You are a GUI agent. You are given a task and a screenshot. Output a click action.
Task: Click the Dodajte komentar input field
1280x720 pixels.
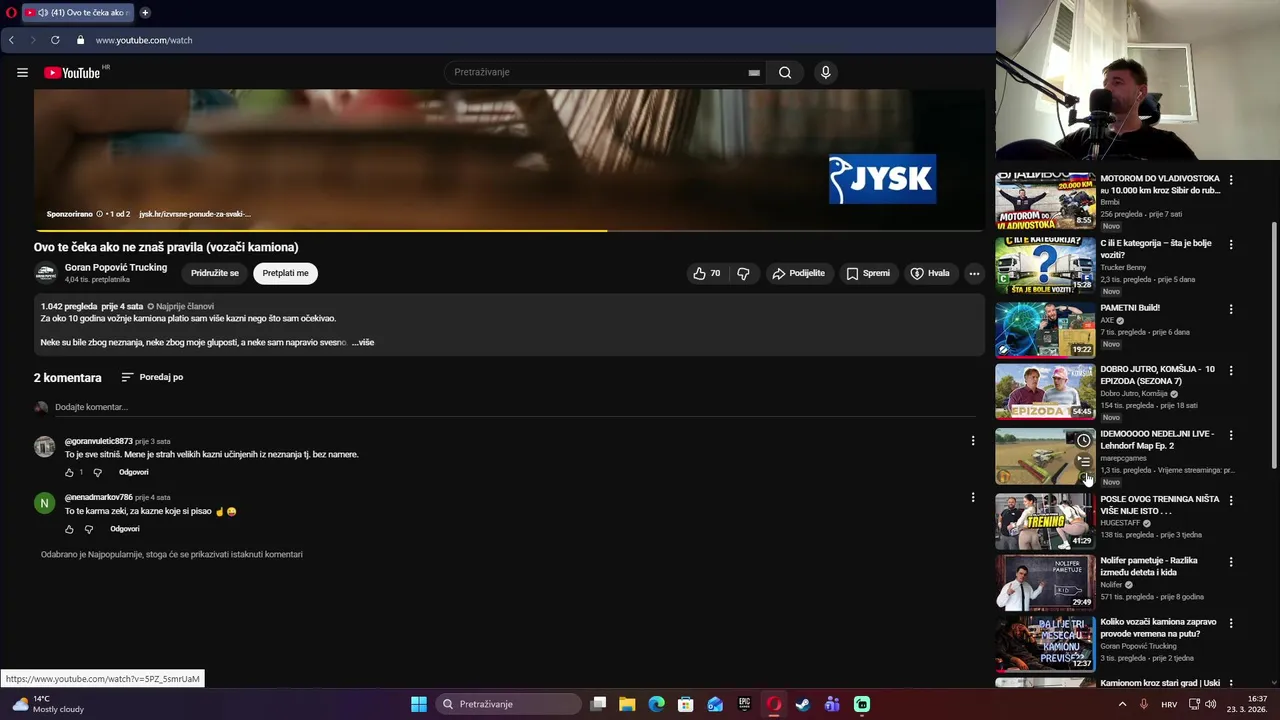[515, 407]
